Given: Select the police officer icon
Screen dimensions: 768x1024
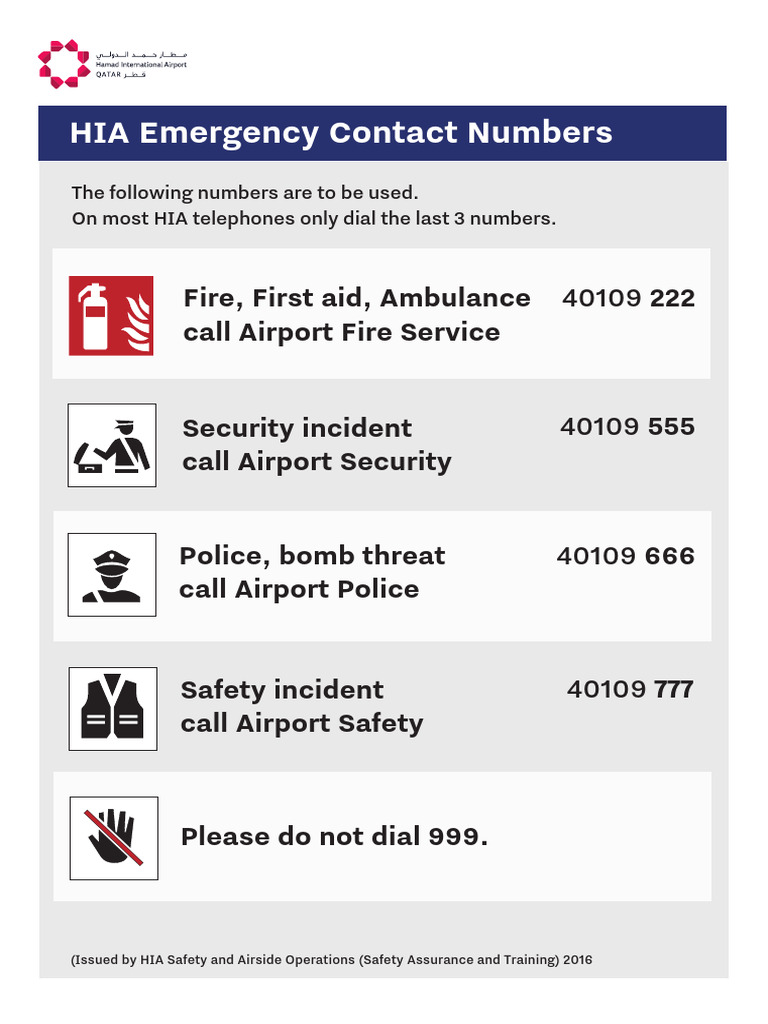Looking at the screenshot, I should tap(112, 575).
